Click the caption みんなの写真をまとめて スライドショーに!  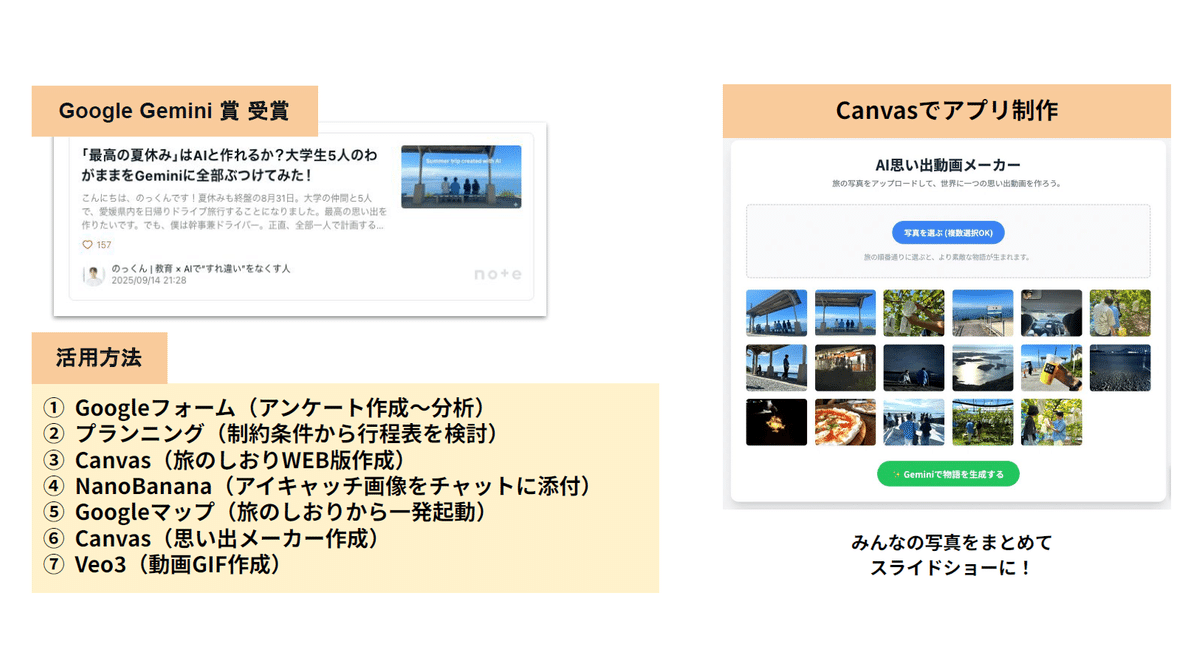tap(951, 555)
